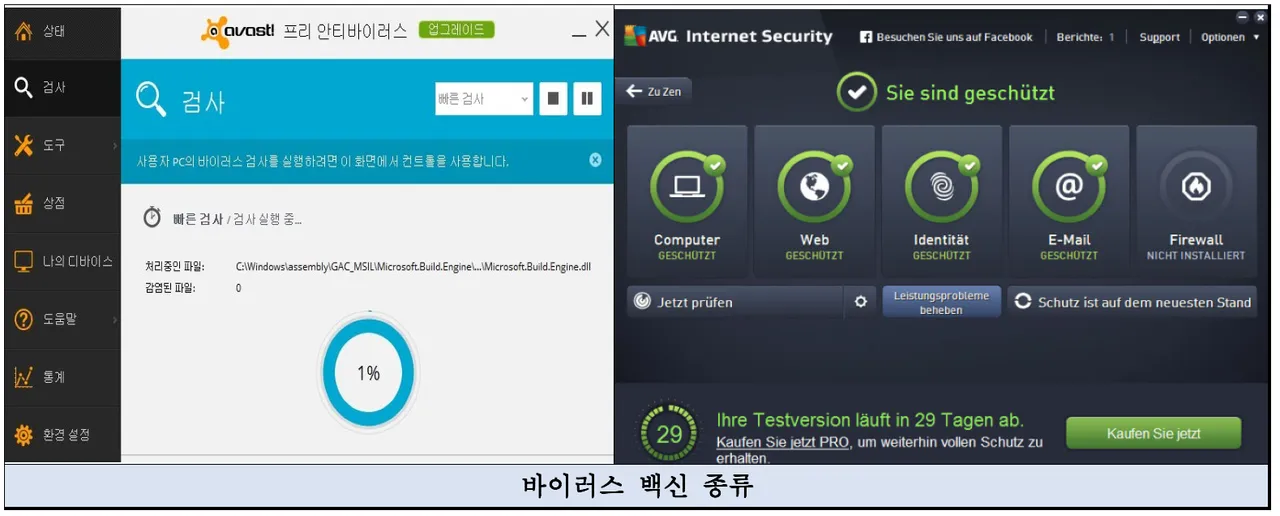The width and height of the screenshot is (1280, 516).
Task: Open the Web protection tile
Action: [x=814, y=201]
